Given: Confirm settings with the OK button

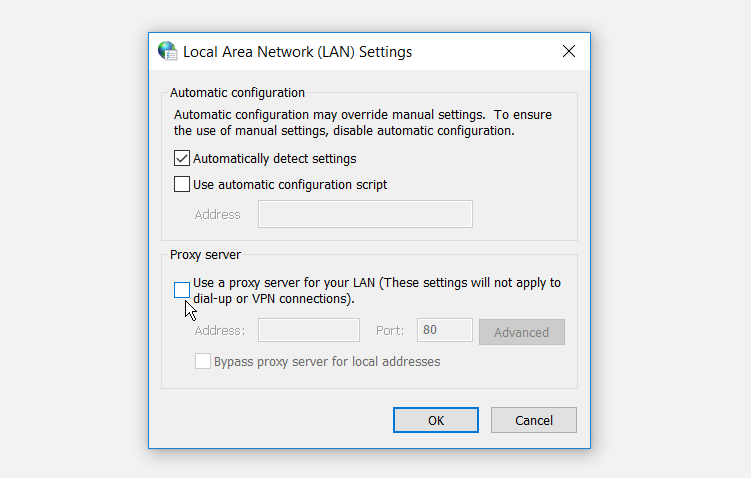Looking at the screenshot, I should tap(436, 420).
